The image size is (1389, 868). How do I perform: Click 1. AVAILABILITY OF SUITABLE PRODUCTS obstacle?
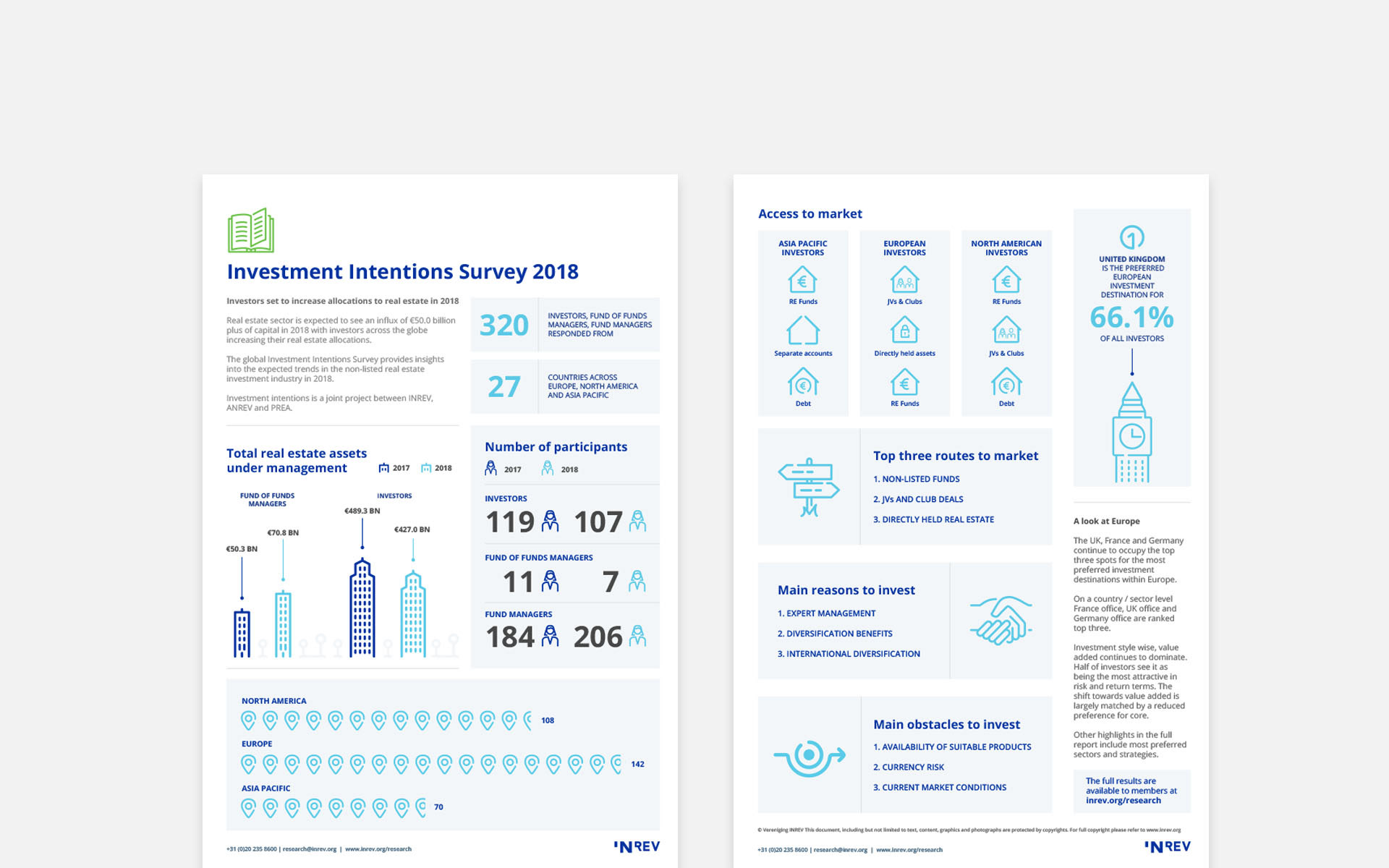(952, 747)
